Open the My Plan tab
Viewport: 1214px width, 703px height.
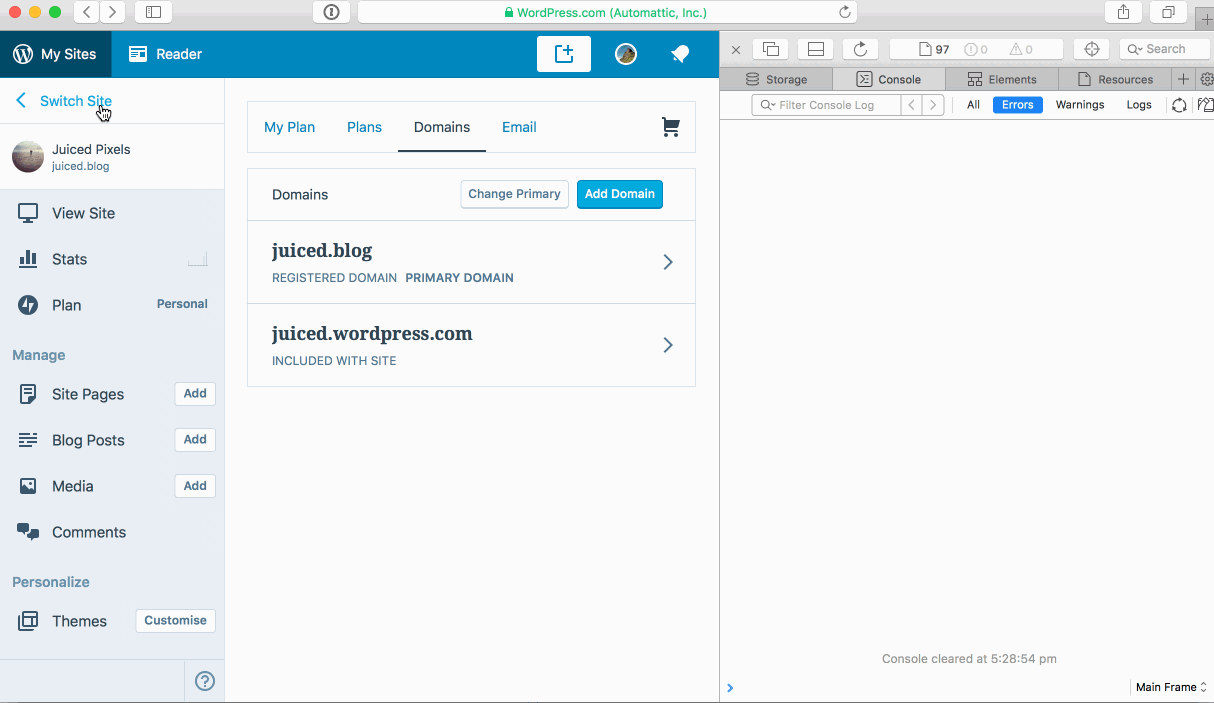click(x=289, y=127)
